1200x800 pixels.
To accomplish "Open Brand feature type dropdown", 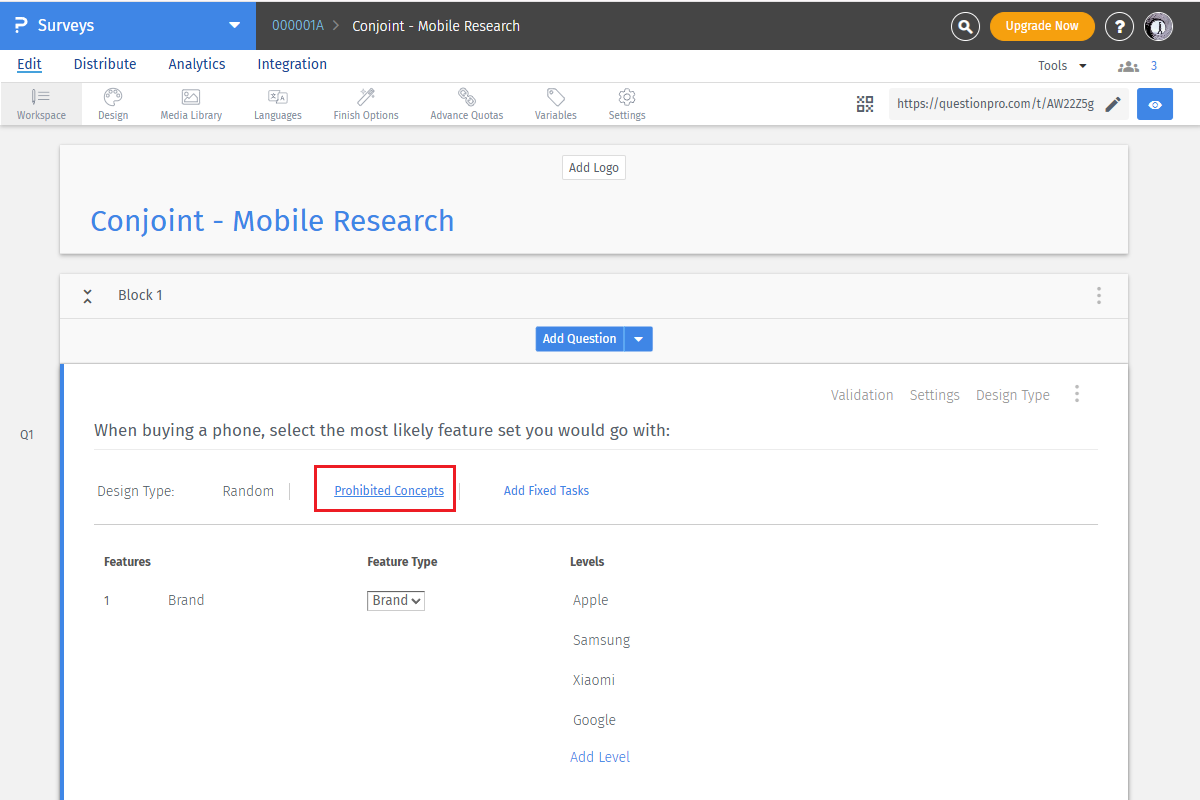I will click(x=396, y=601).
